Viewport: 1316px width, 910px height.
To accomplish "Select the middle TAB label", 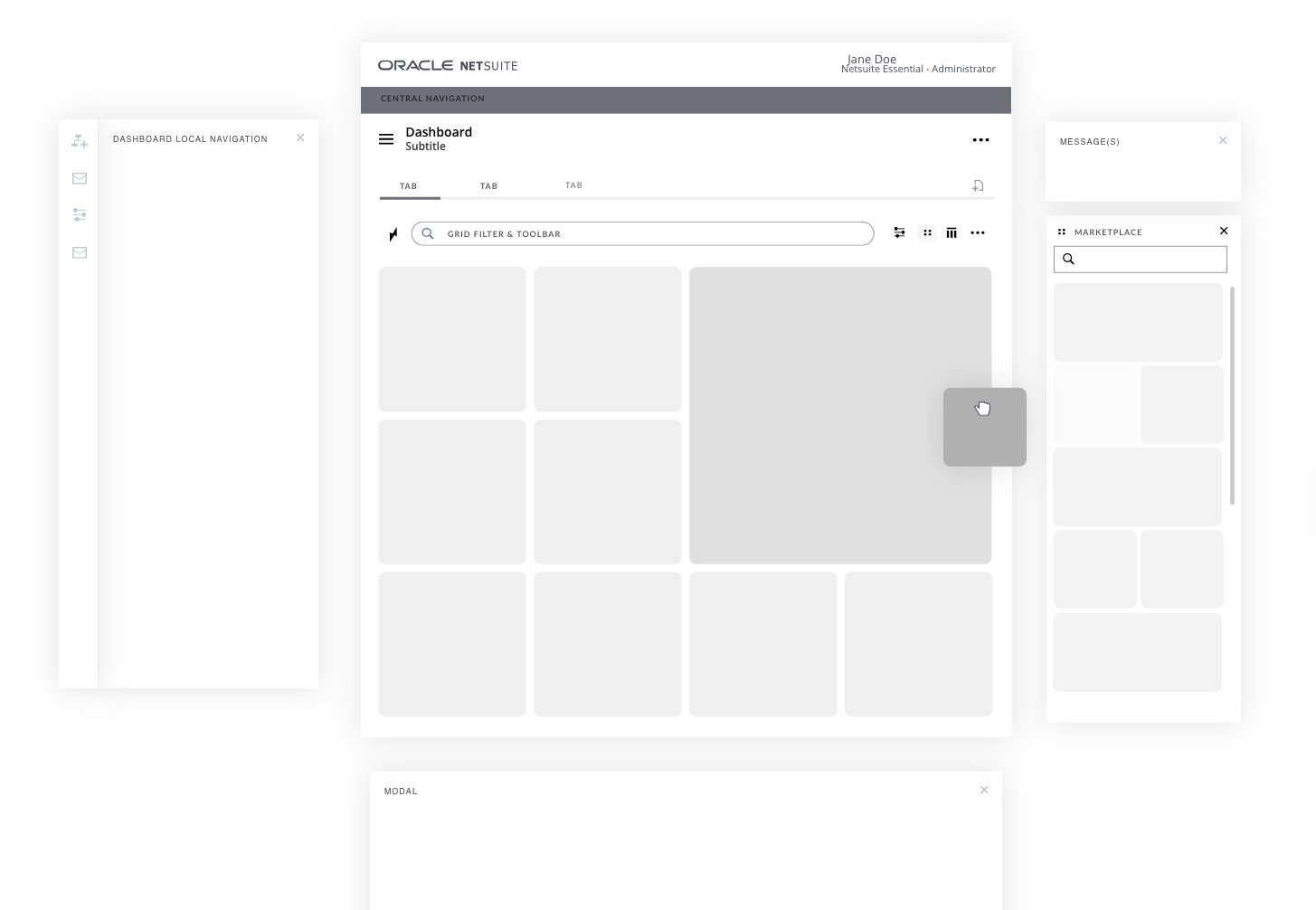I will click(488, 186).
